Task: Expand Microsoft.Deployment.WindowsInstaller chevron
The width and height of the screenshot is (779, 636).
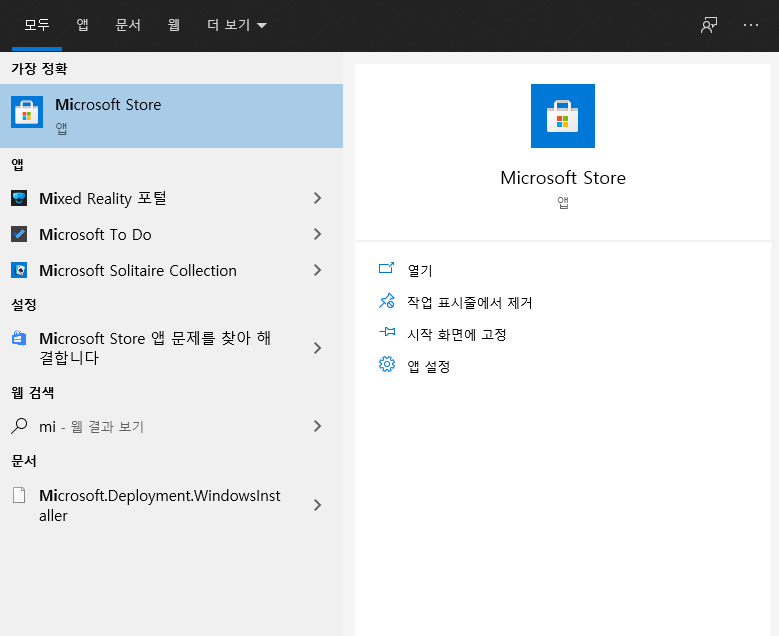Action: 317,505
